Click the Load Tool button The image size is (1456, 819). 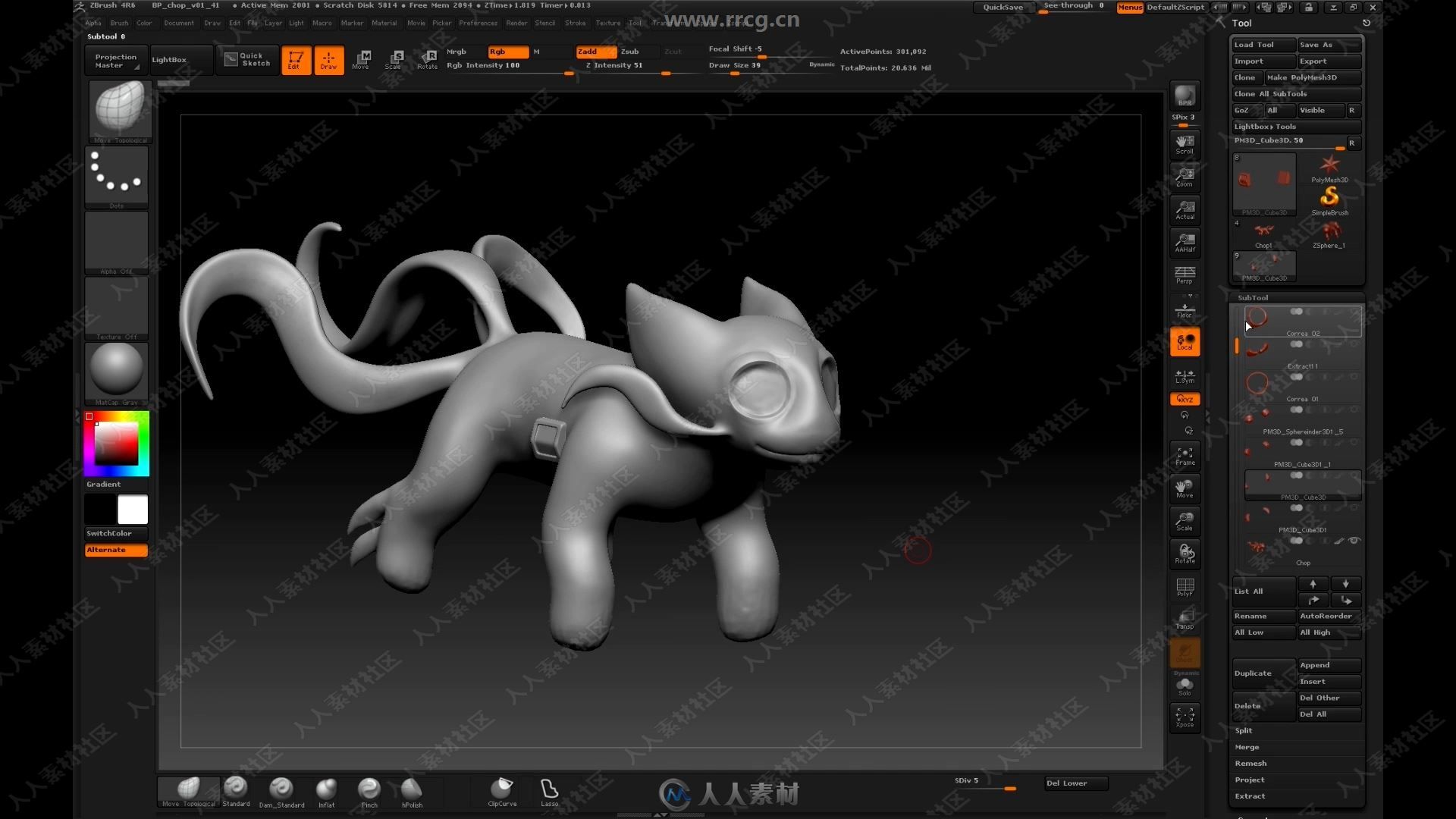coord(1263,45)
